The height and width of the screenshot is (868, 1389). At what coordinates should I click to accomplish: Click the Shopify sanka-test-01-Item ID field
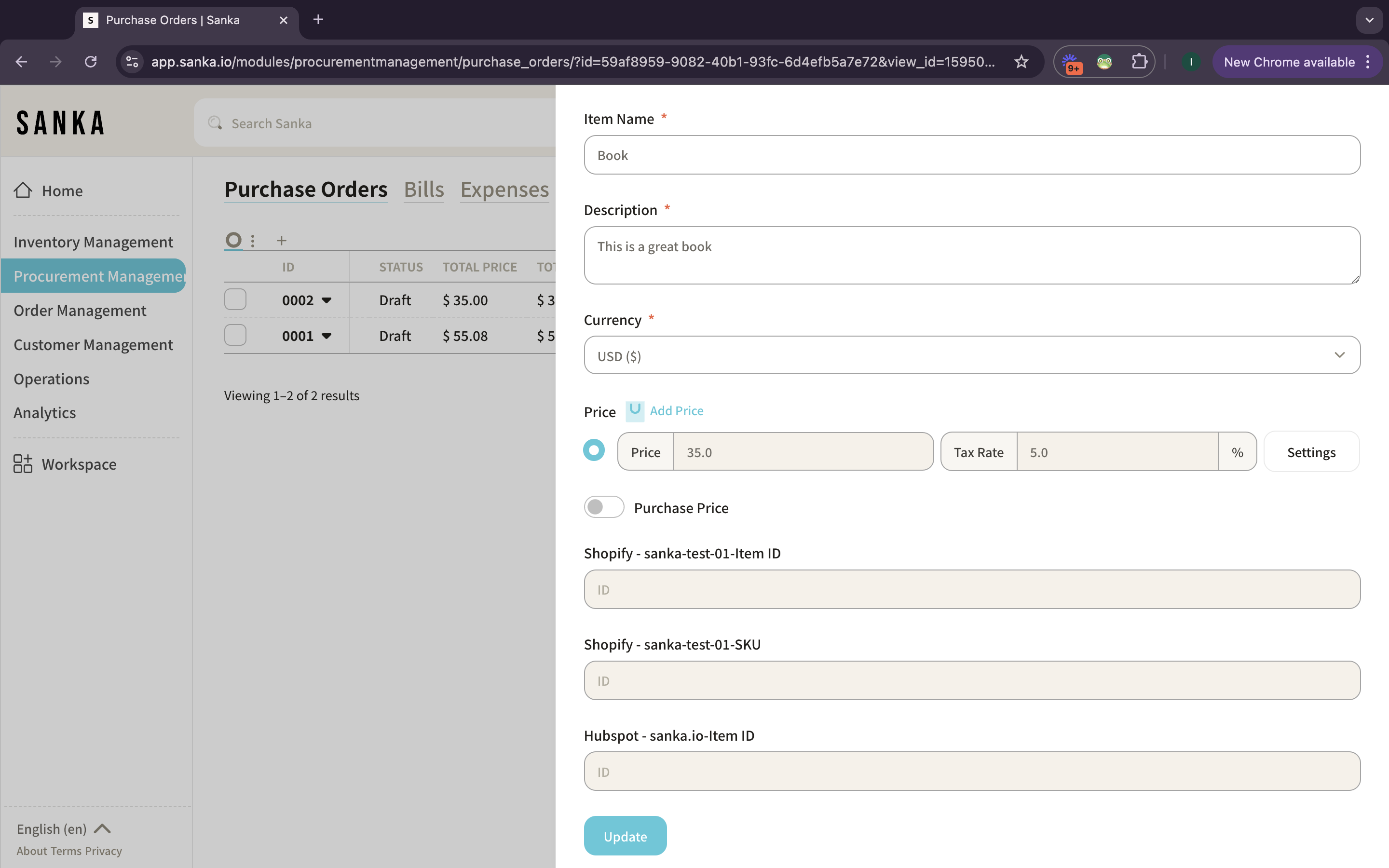click(x=972, y=589)
